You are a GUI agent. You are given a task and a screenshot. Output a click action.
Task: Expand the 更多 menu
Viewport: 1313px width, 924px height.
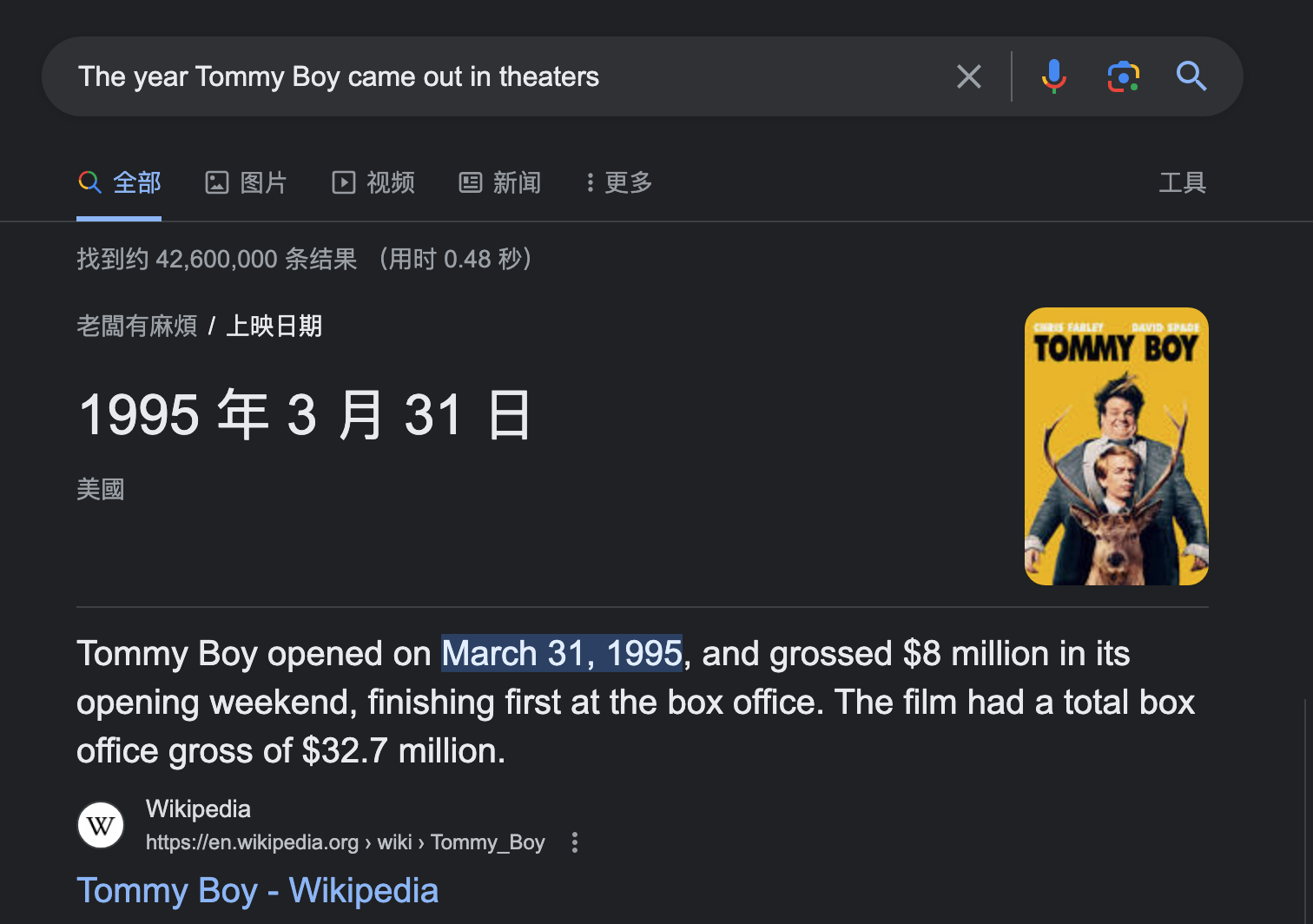pyautogui.click(x=619, y=182)
